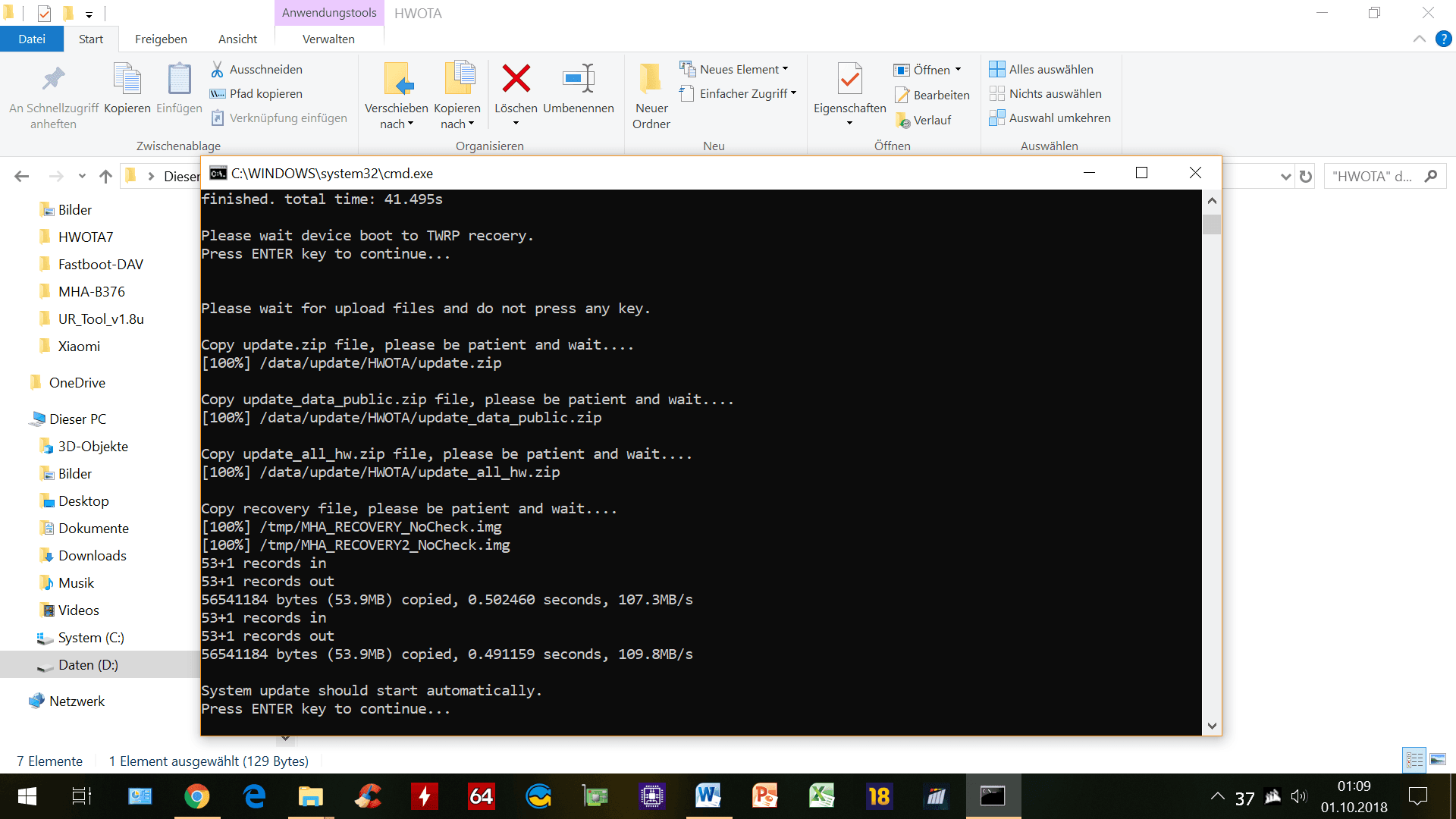The height and width of the screenshot is (819, 1456).
Task: Open the address bar history dropdown
Action: (x=1285, y=177)
